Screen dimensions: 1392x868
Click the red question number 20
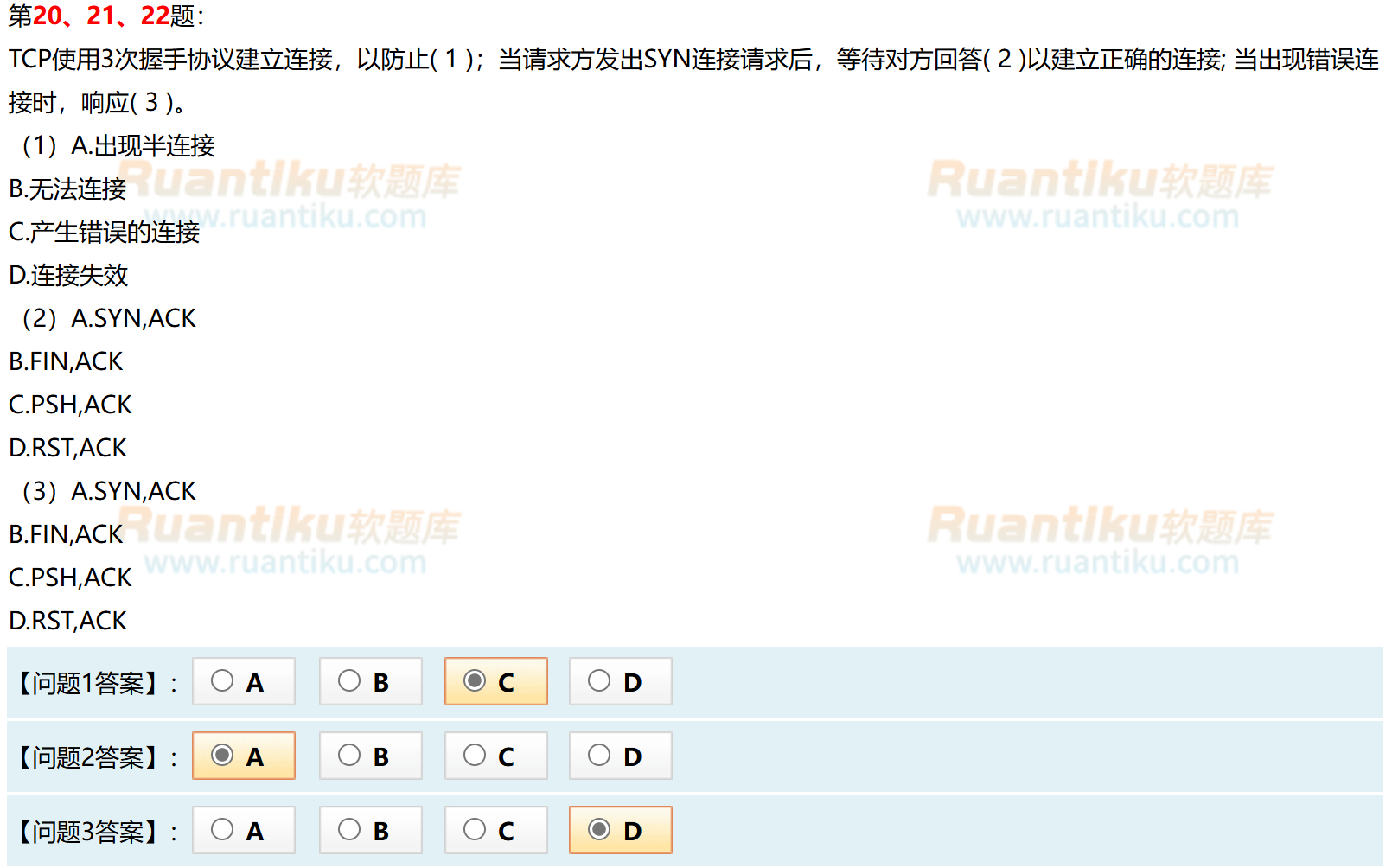tap(48, 16)
